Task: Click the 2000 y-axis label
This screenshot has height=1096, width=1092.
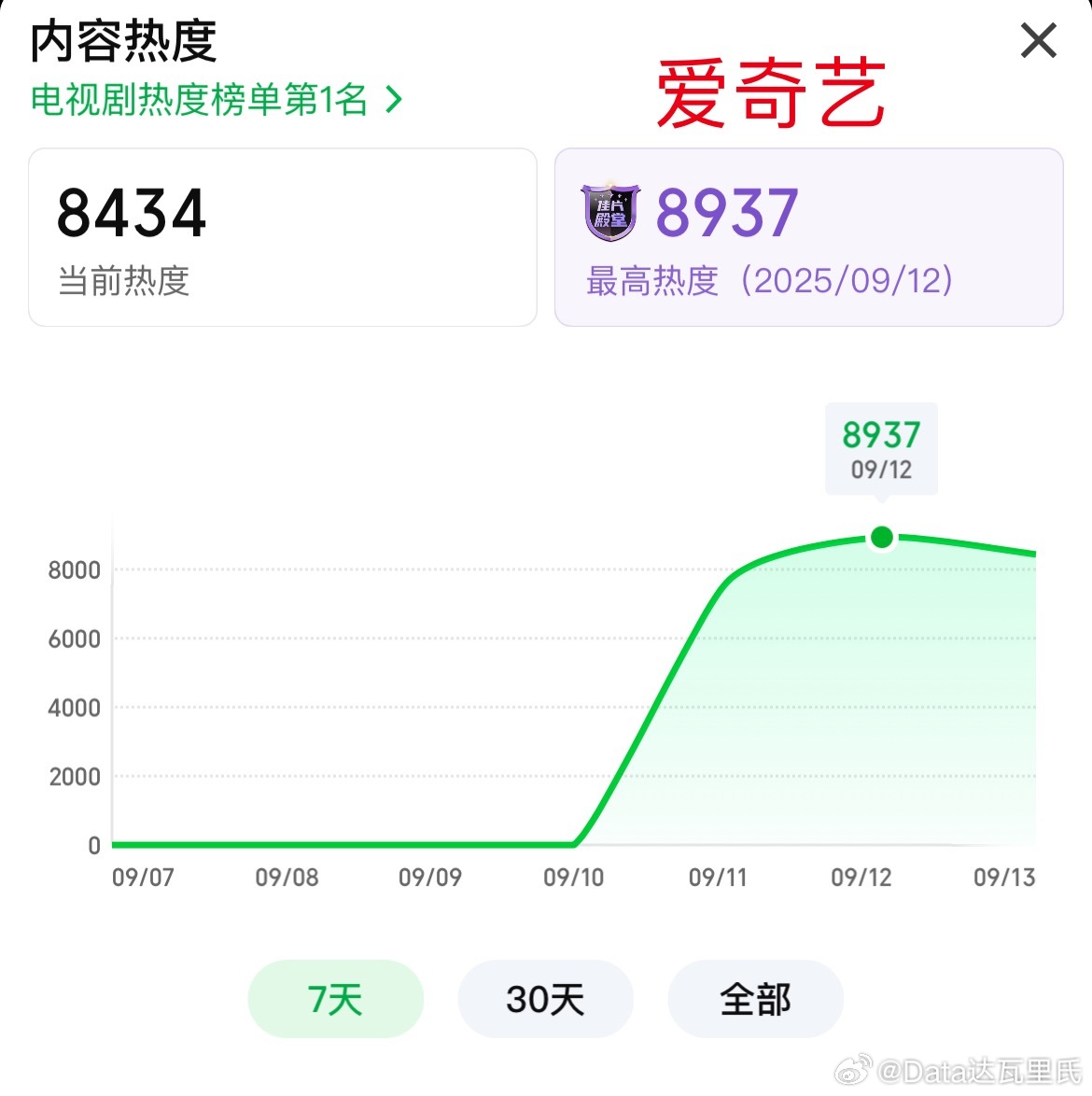Action: pos(75,777)
